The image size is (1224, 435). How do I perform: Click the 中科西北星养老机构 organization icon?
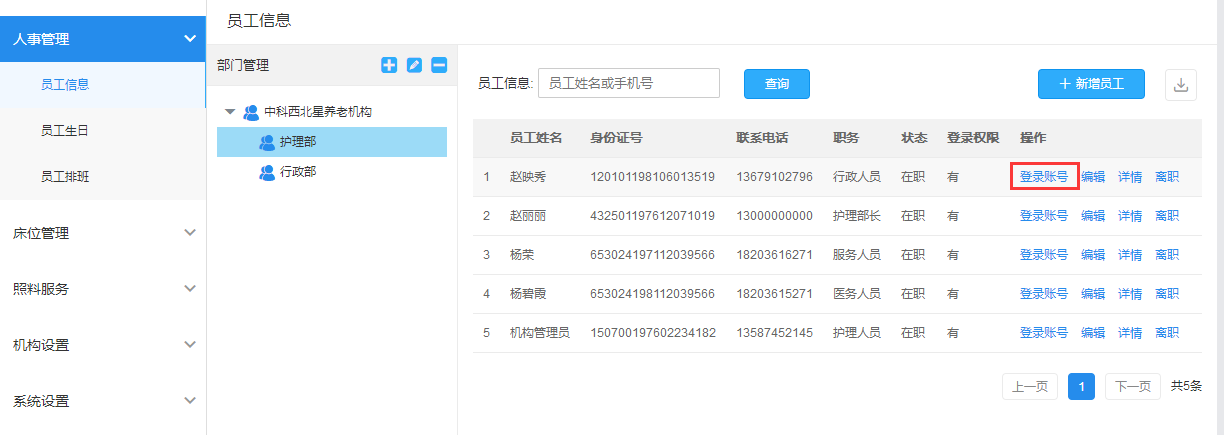[x=251, y=112]
